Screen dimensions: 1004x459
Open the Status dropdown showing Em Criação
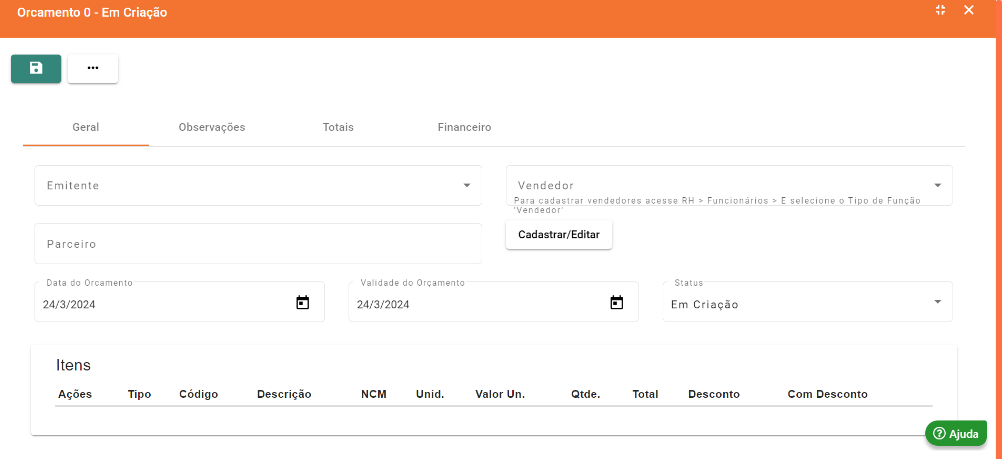tap(937, 303)
